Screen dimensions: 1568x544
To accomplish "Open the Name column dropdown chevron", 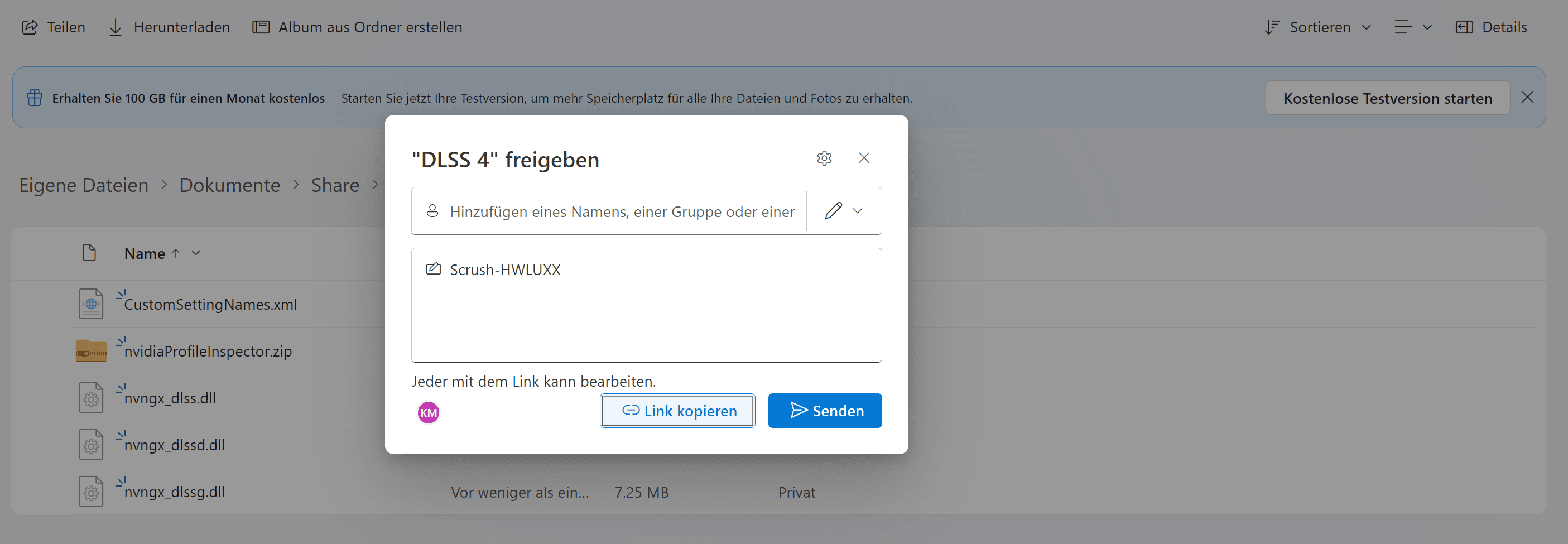I will click(x=195, y=253).
